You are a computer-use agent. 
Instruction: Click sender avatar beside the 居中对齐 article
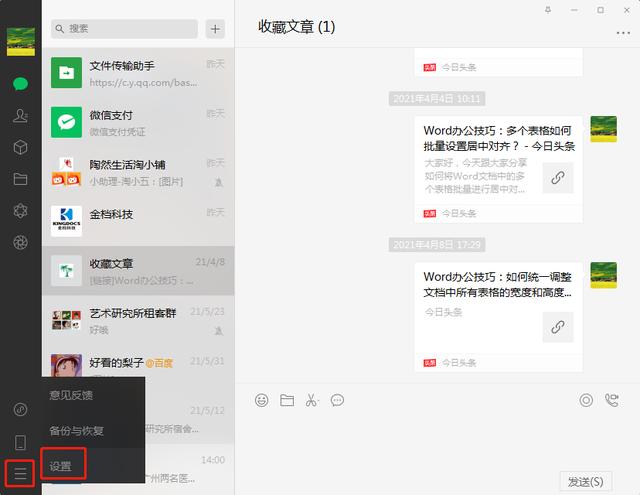click(x=604, y=129)
